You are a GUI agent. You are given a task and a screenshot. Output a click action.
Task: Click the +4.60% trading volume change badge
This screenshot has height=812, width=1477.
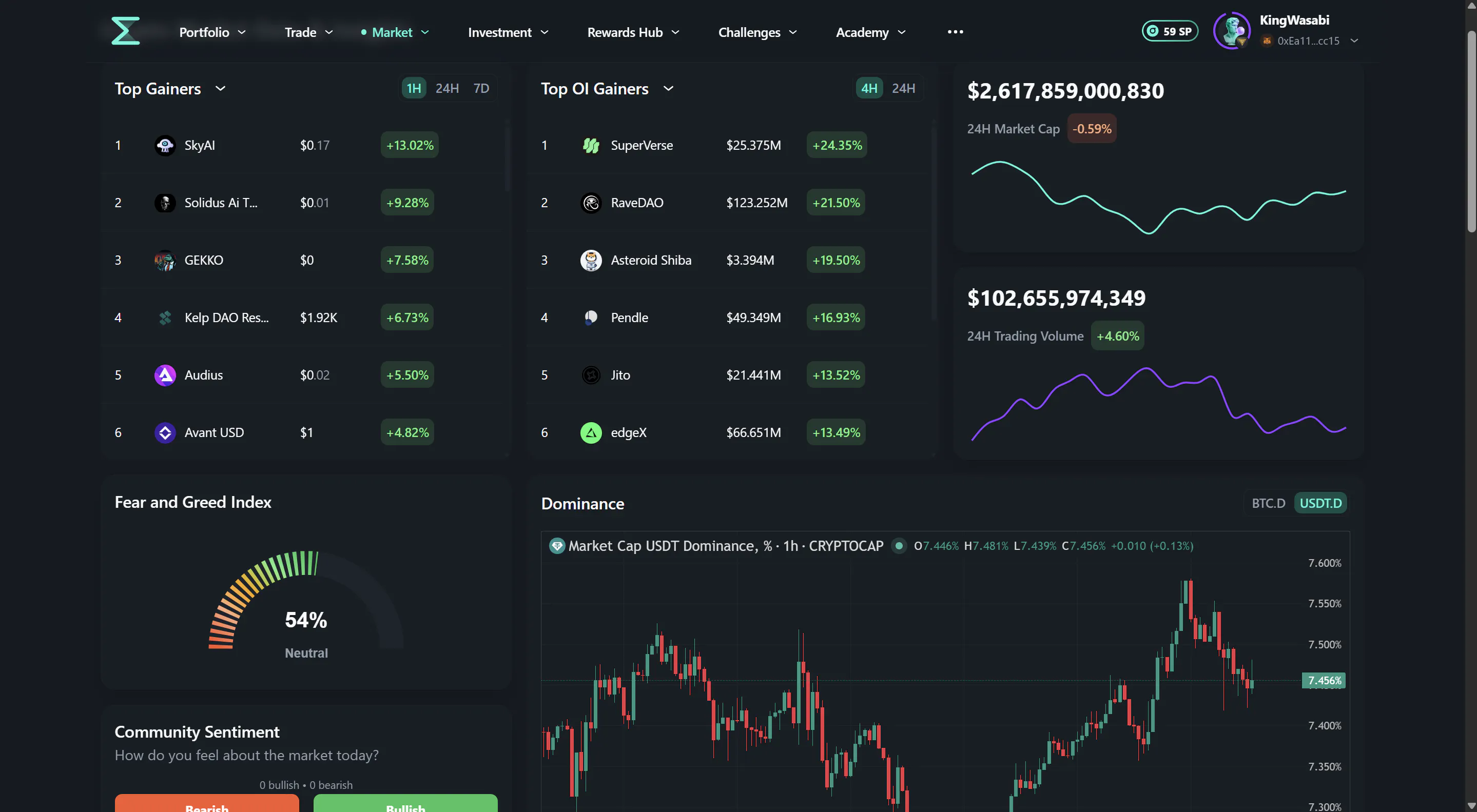point(1117,336)
